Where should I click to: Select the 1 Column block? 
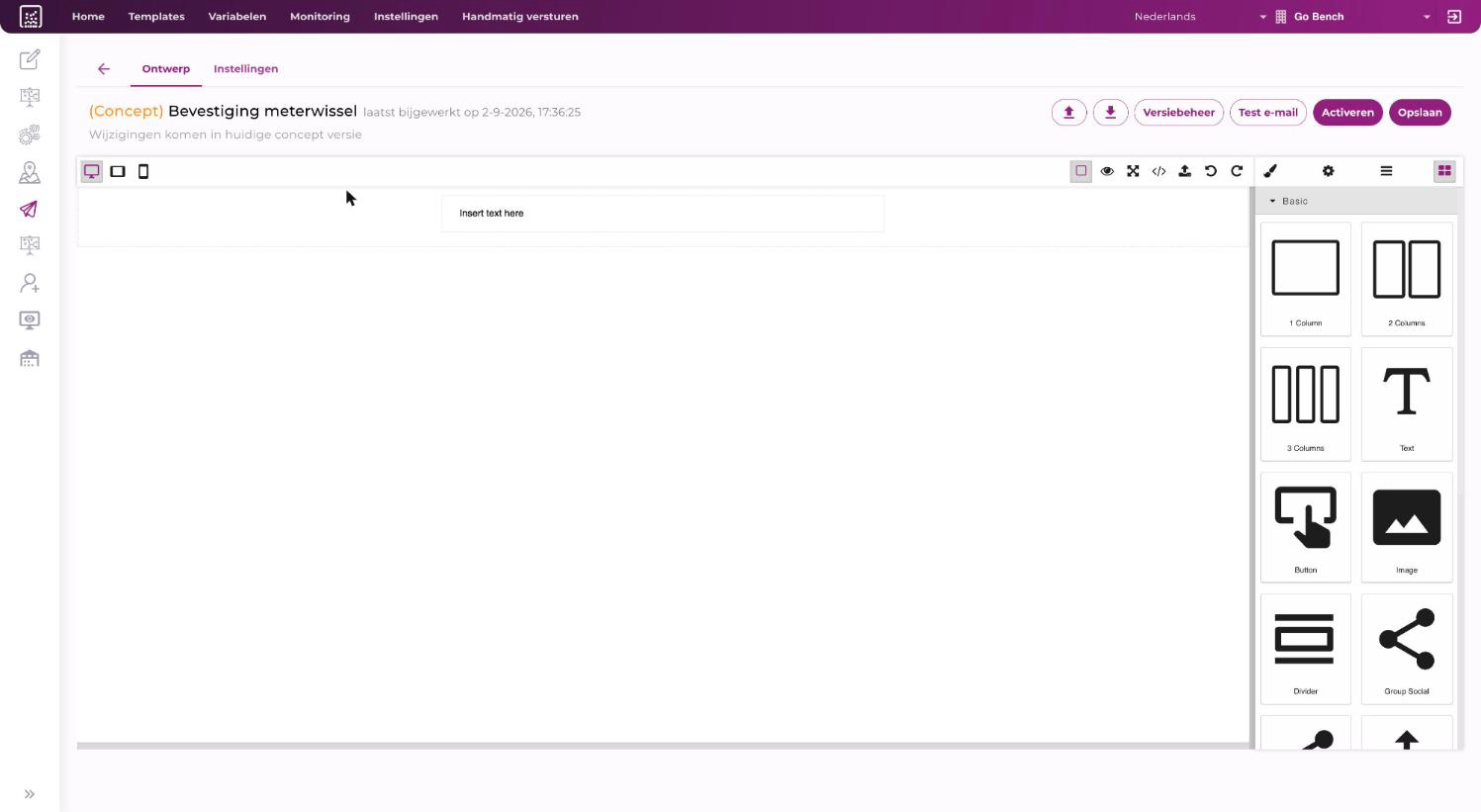click(x=1306, y=279)
